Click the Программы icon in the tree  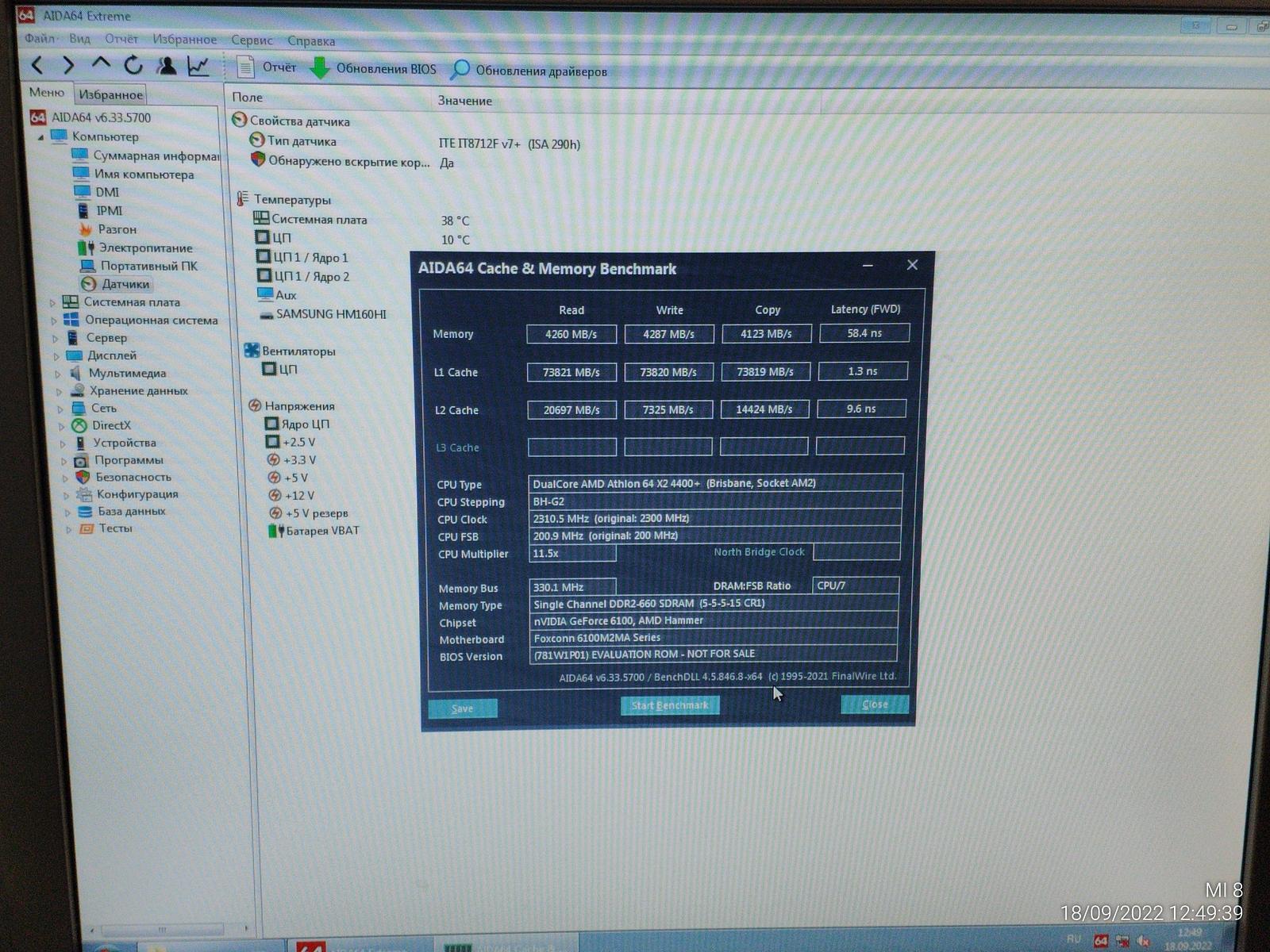pyautogui.click(x=81, y=460)
